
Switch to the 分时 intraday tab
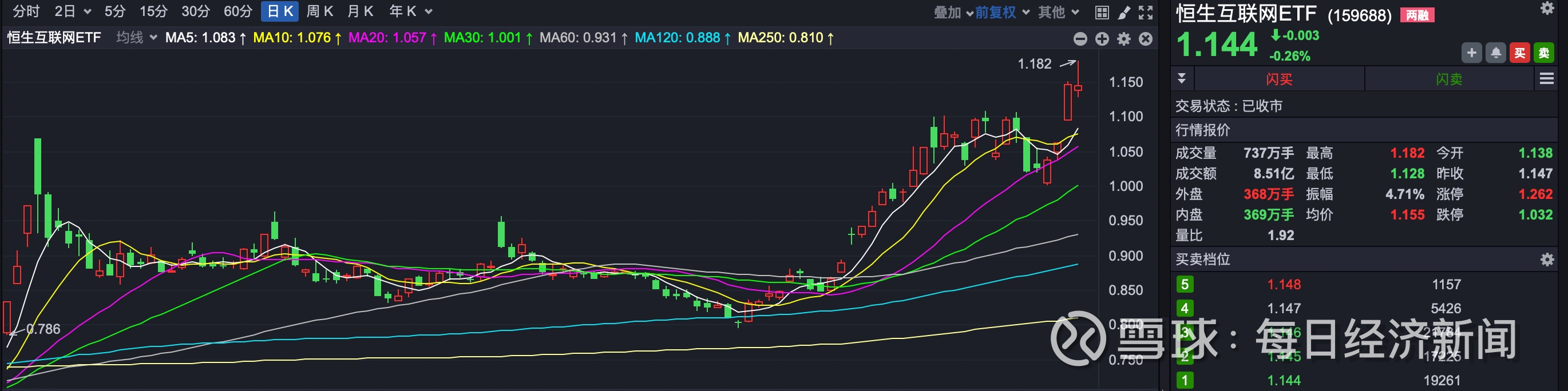[x=26, y=11]
